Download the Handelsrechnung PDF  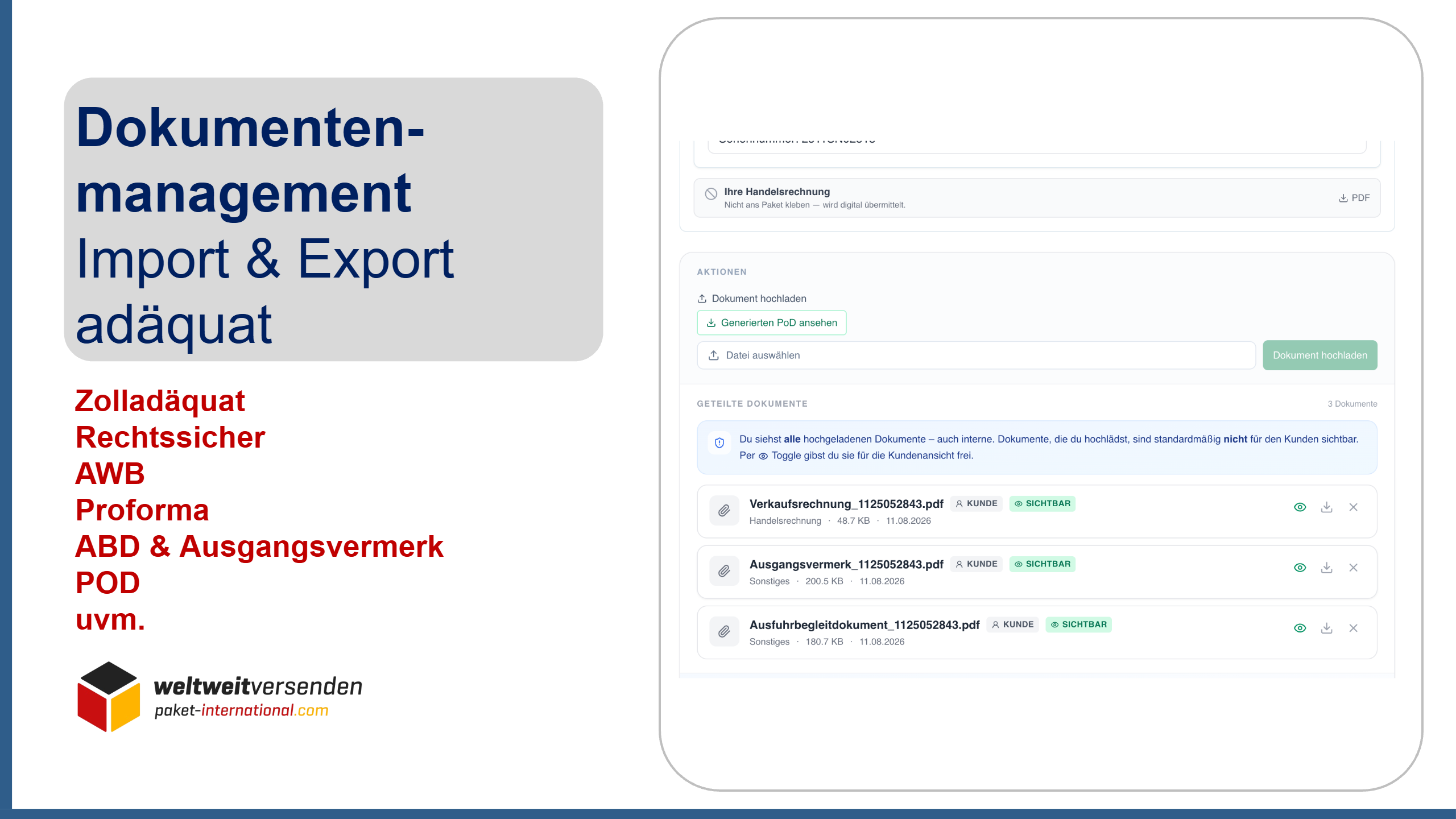[x=1354, y=198]
